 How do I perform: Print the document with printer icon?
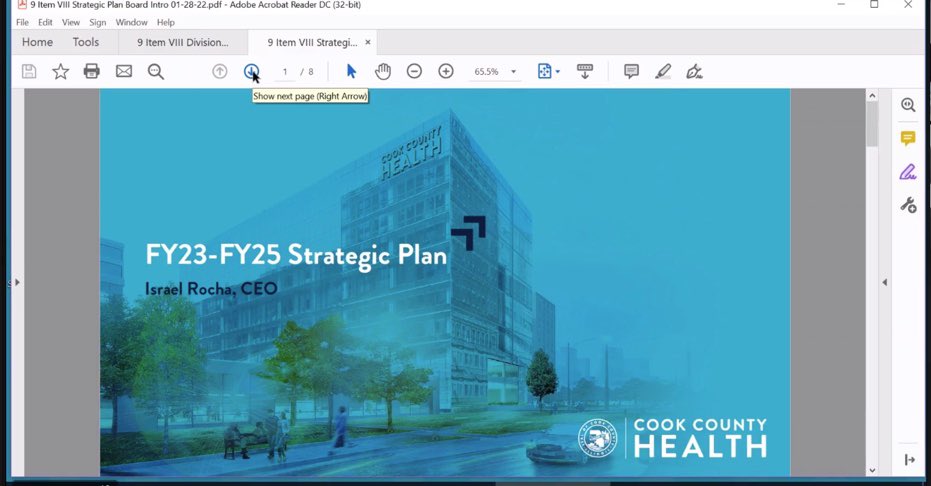[91, 72]
